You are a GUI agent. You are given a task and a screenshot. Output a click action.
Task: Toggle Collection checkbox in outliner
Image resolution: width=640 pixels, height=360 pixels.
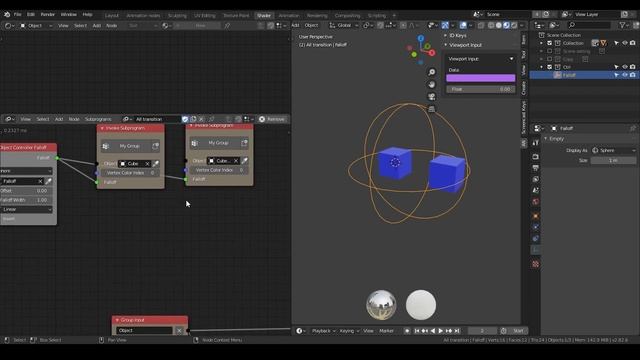pos(549,43)
